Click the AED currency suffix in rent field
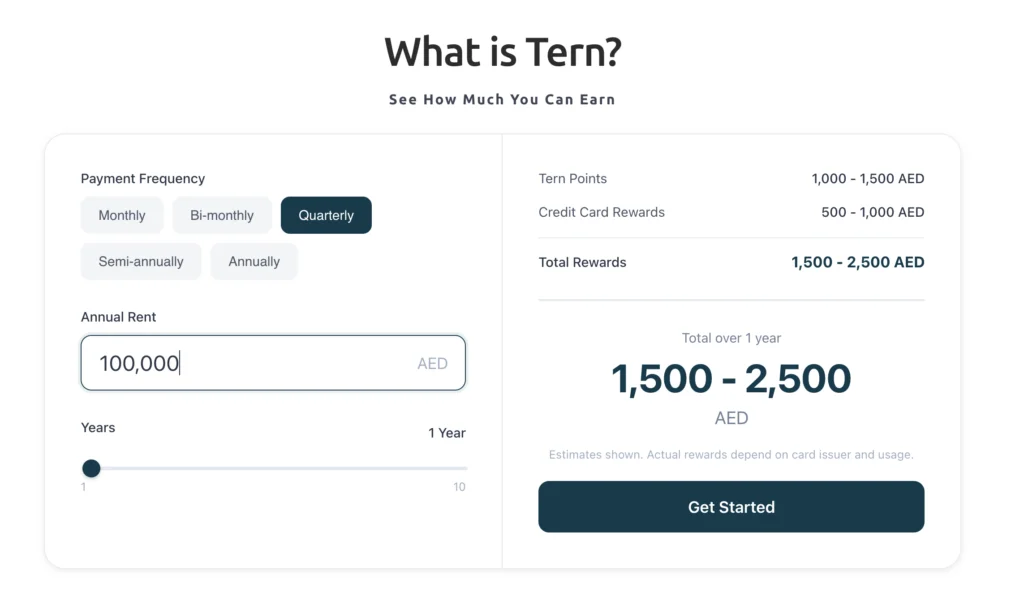Screen dimensions: 1024x601 click(432, 364)
